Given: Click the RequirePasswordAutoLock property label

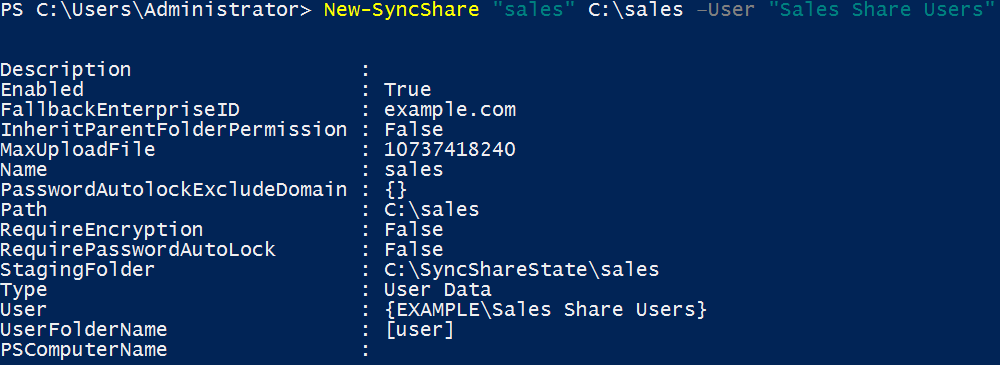Looking at the screenshot, I should [138, 250].
